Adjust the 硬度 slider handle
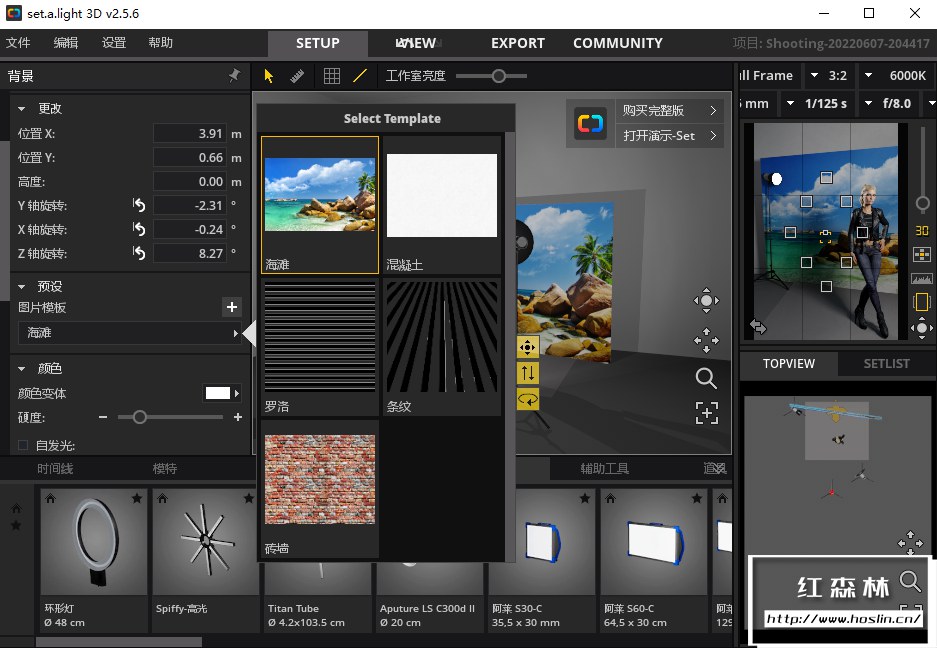This screenshot has width=937, height=648. pos(140,417)
